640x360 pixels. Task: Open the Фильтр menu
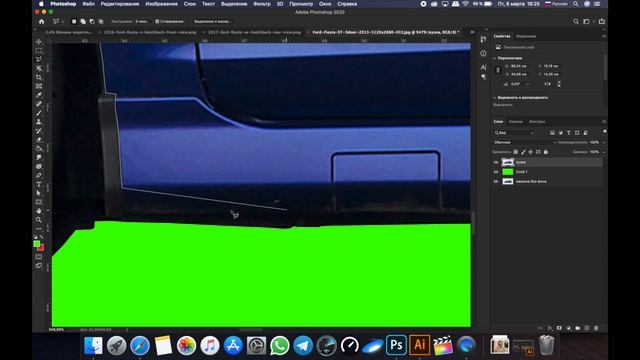[262, 4]
